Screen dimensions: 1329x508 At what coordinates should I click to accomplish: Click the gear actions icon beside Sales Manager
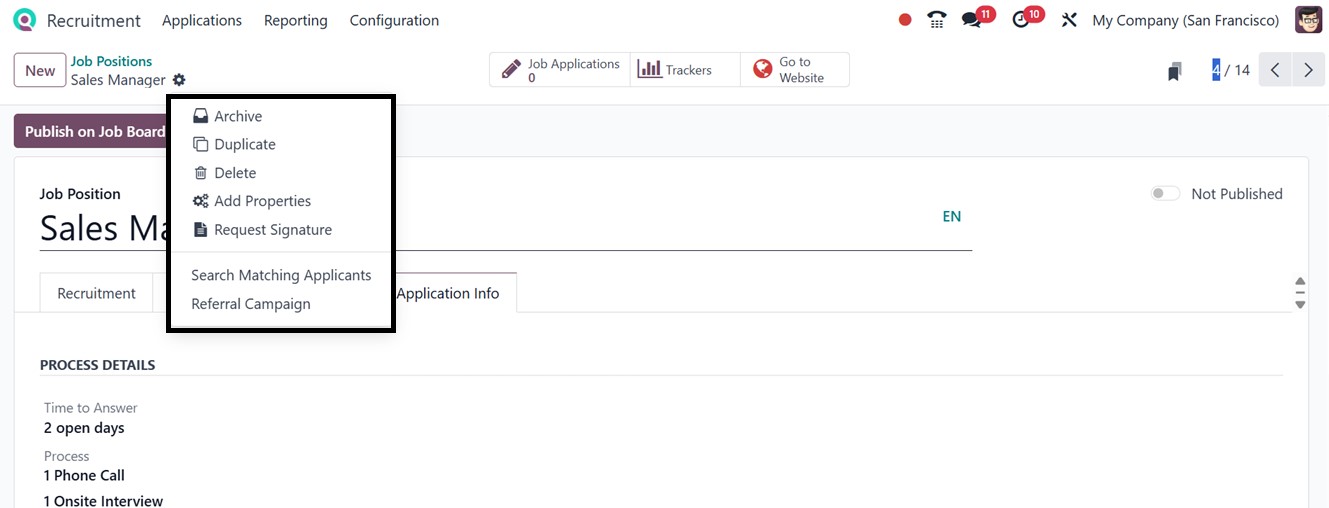(179, 80)
